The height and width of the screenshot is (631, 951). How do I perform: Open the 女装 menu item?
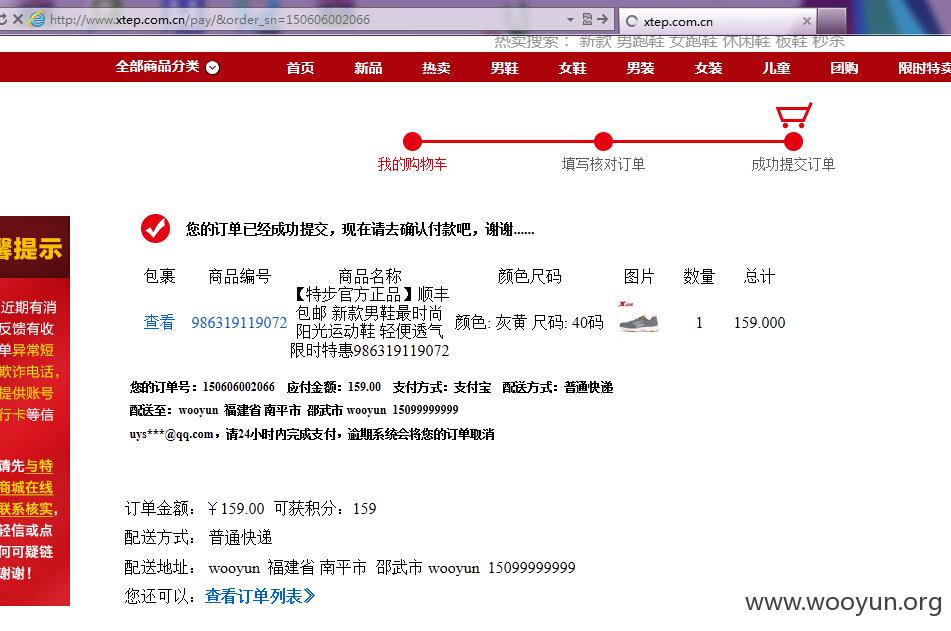(x=708, y=67)
